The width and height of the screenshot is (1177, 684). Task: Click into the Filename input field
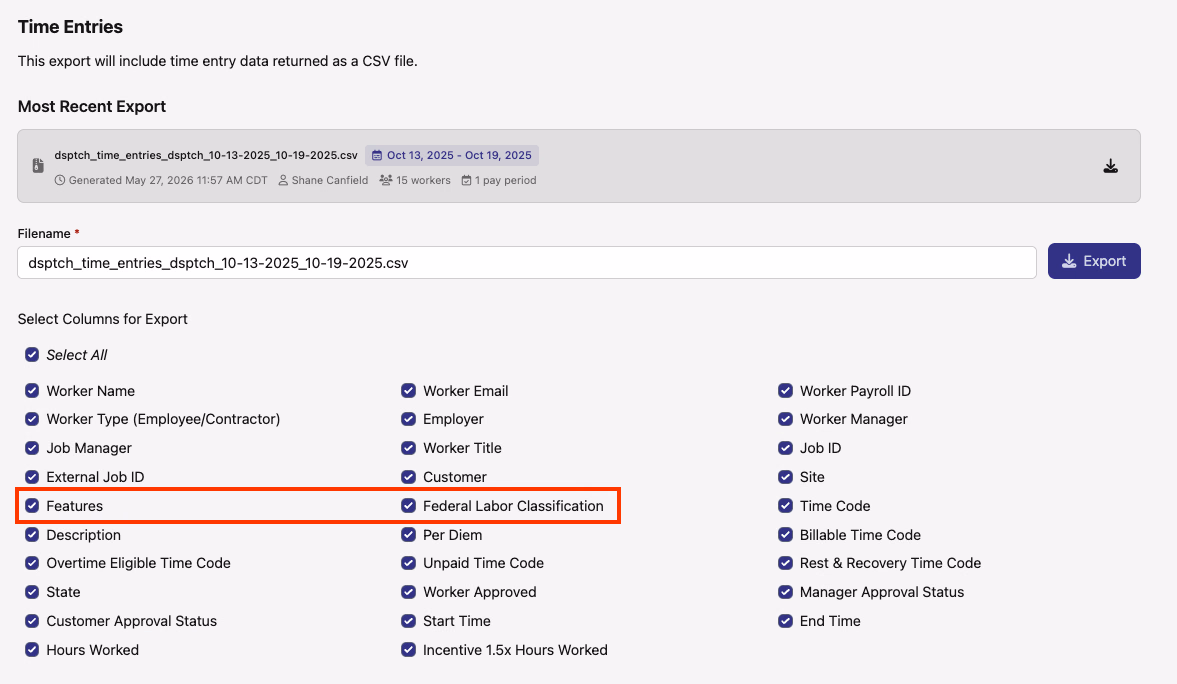coord(527,263)
